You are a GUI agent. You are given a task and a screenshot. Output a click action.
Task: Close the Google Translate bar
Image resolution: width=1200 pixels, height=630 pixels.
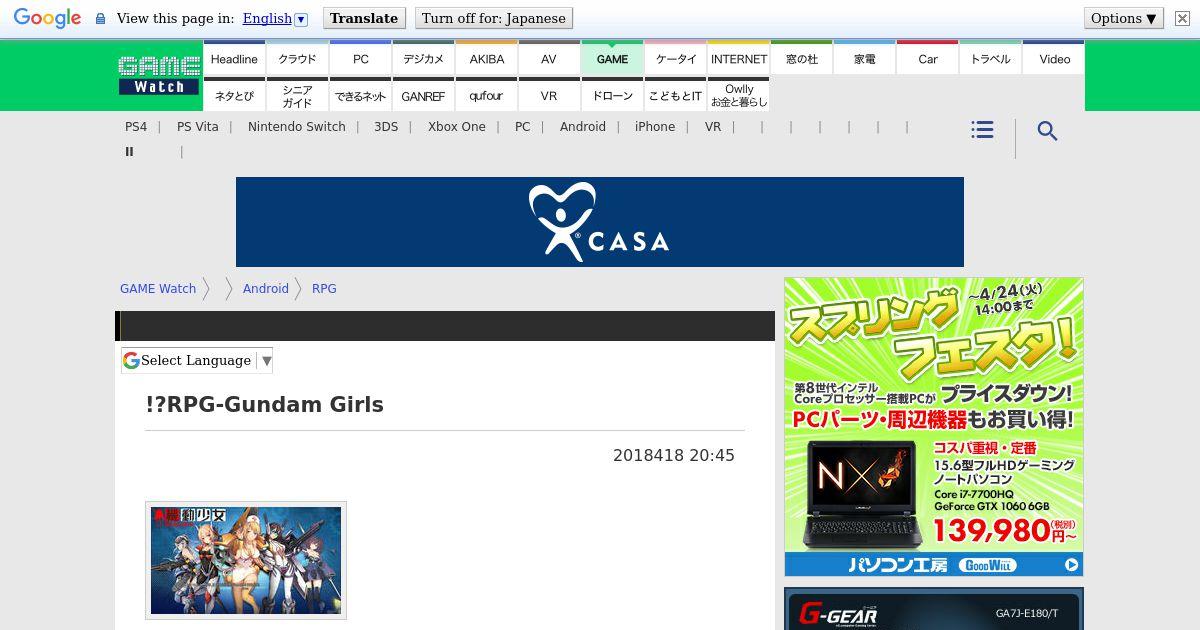coord(1182,18)
